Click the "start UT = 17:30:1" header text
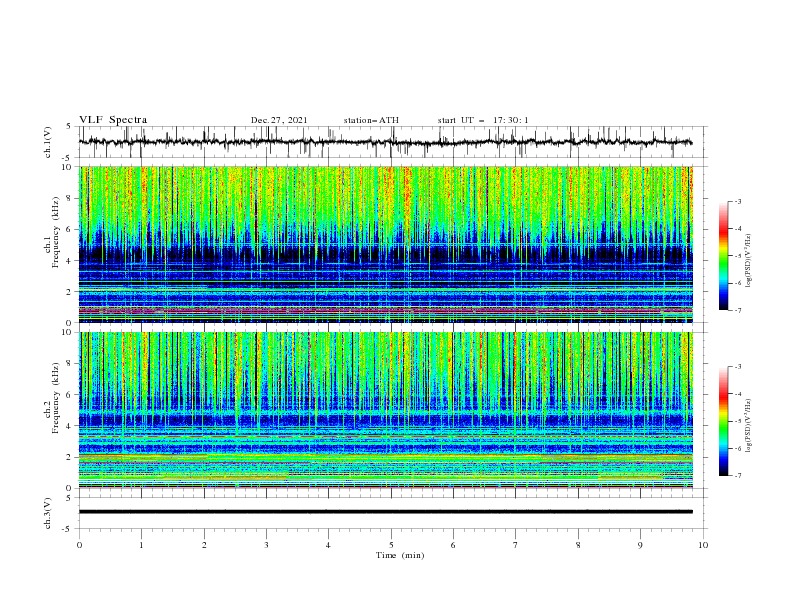The width and height of the screenshot is (792, 612). 483,120
